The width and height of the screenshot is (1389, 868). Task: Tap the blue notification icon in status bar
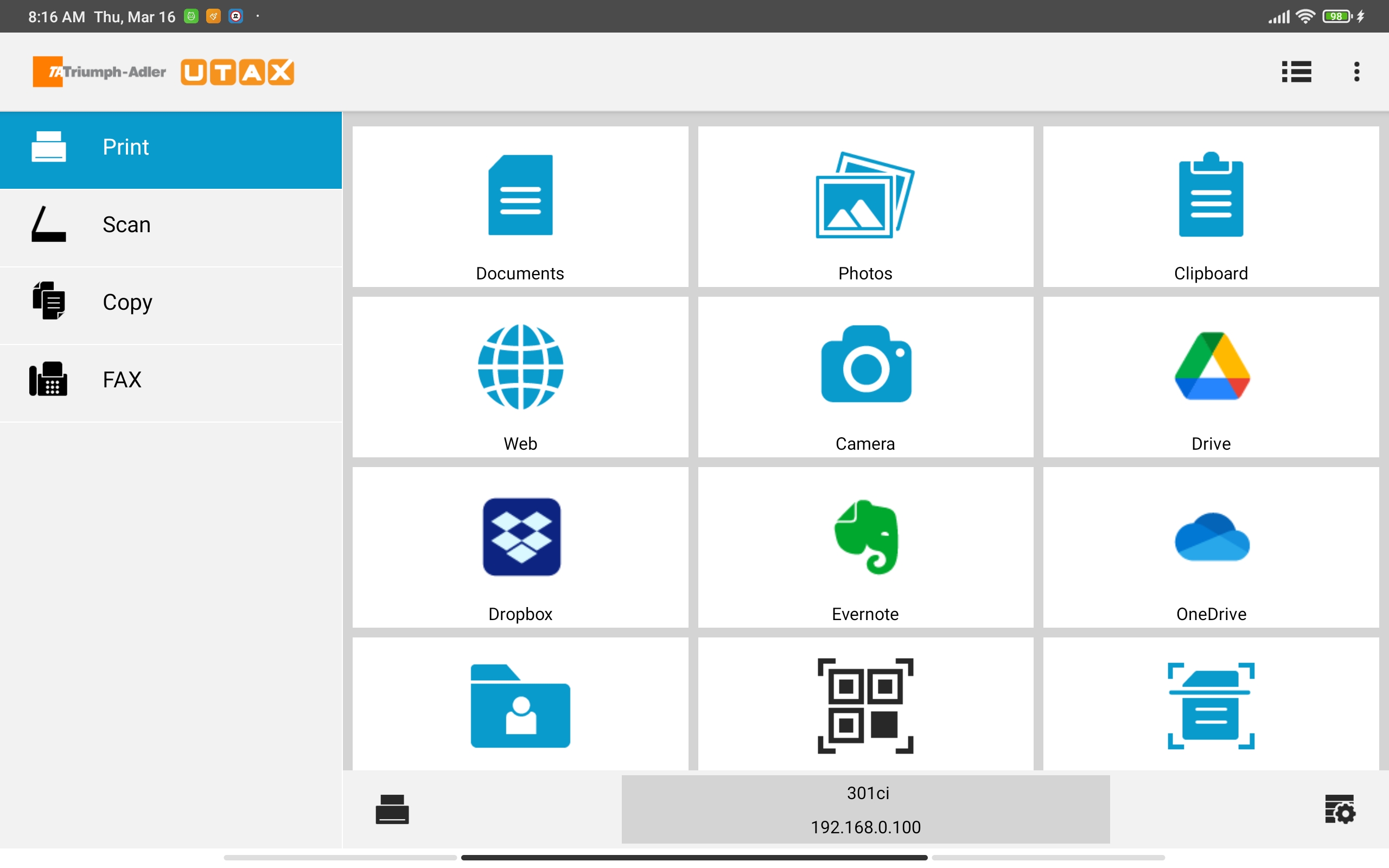point(236,16)
